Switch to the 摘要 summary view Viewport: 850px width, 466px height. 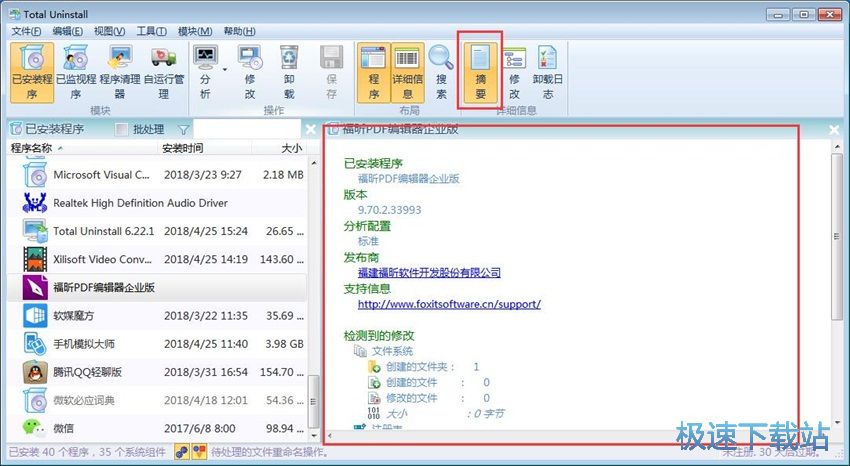coord(480,73)
